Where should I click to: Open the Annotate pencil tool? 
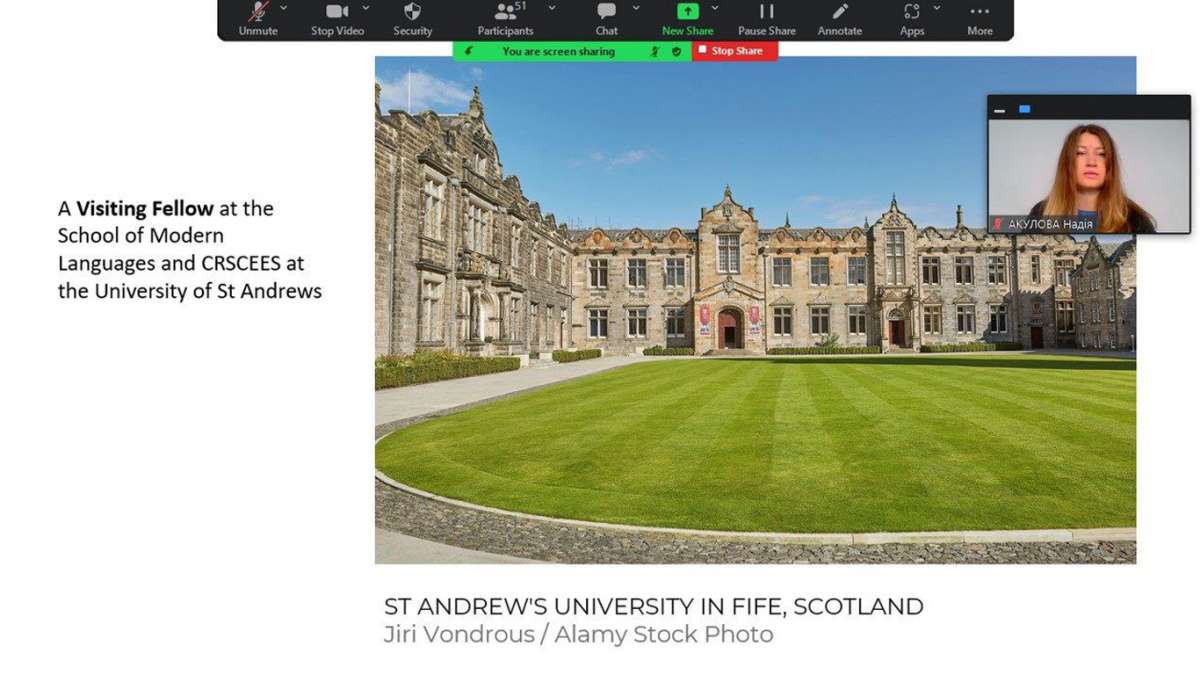(x=840, y=19)
